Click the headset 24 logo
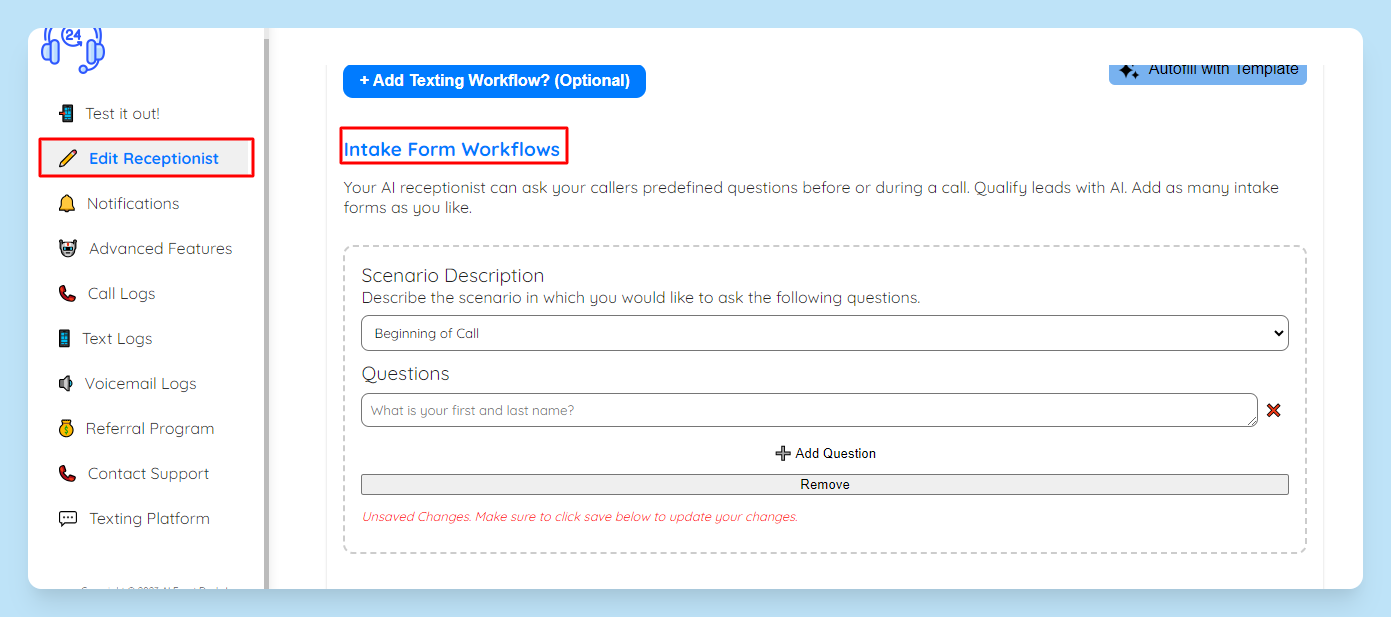Screen dimensions: 1391x617 tap(73, 50)
